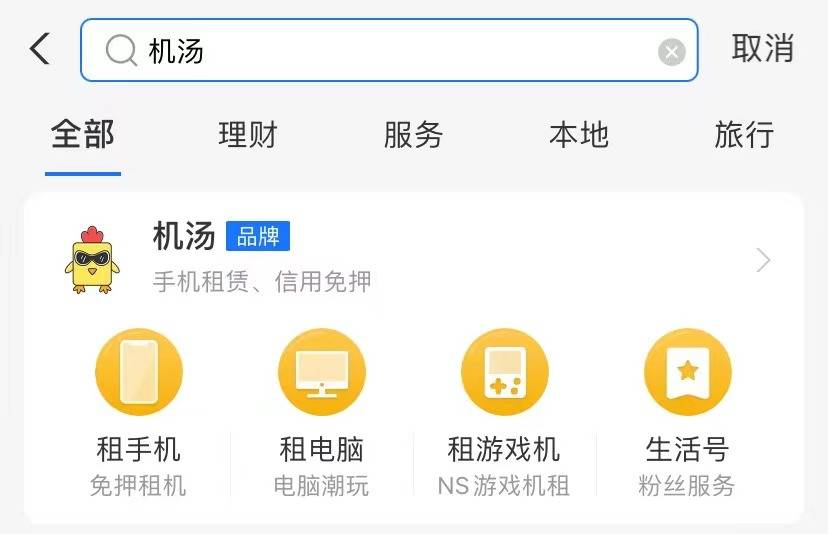
Task: Click the 电脑潮玩 caption
Action: click(321, 485)
